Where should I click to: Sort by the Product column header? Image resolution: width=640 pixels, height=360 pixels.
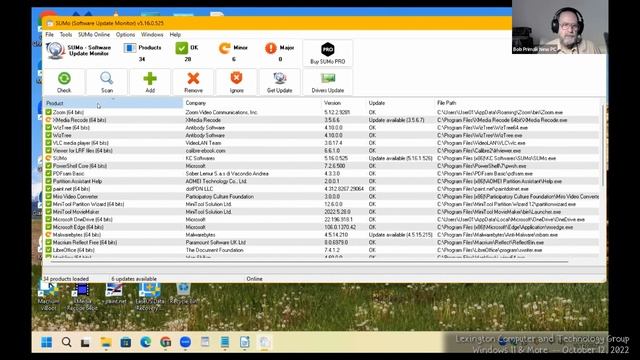click(113, 103)
